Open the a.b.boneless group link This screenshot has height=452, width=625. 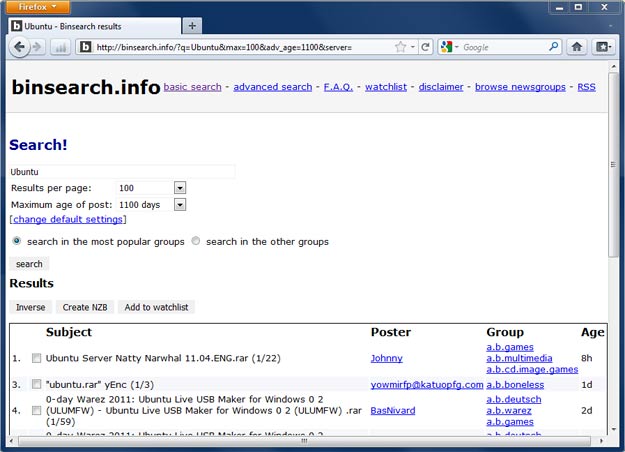click(x=515, y=385)
